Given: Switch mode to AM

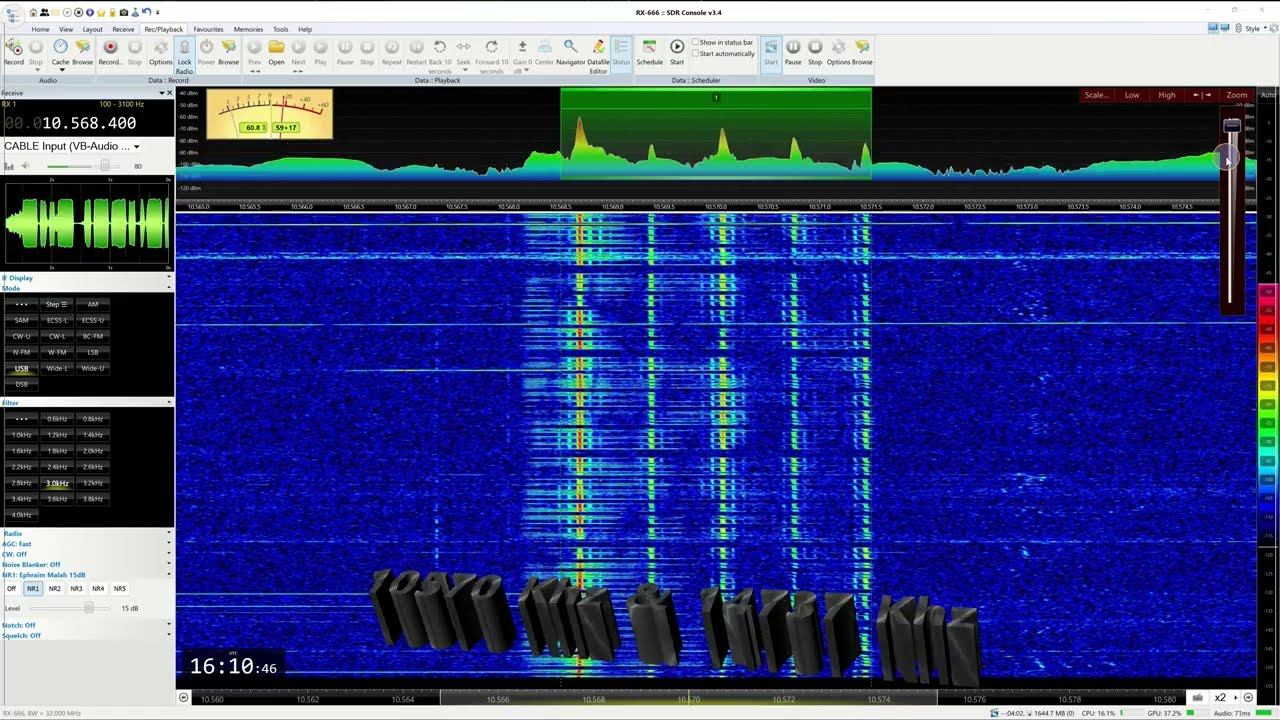Looking at the screenshot, I should [93, 304].
